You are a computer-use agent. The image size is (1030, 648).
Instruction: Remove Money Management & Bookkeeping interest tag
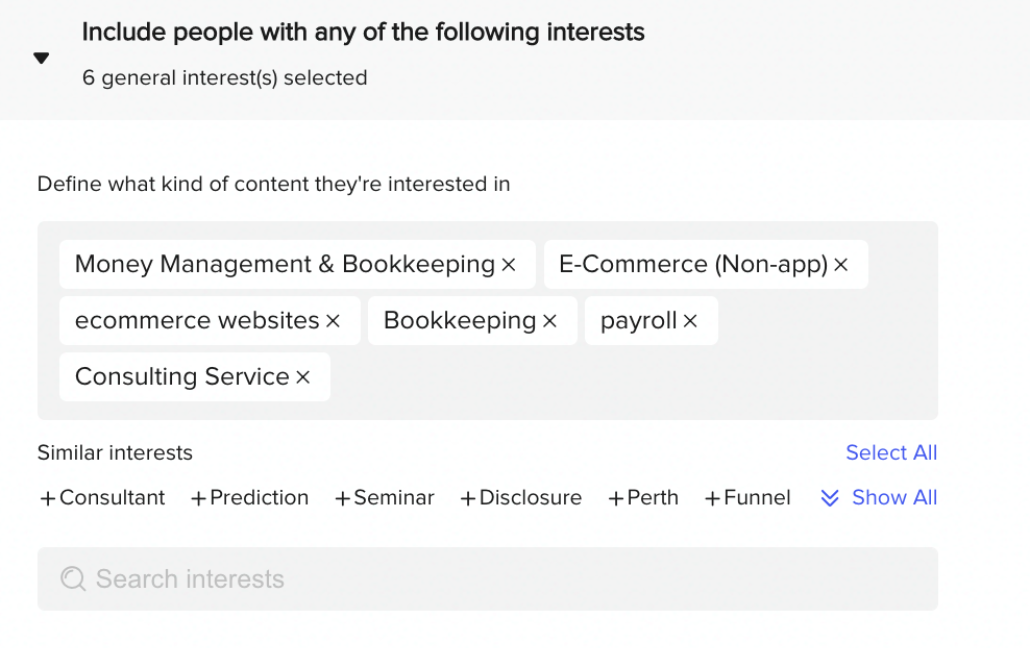pyautogui.click(x=509, y=265)
